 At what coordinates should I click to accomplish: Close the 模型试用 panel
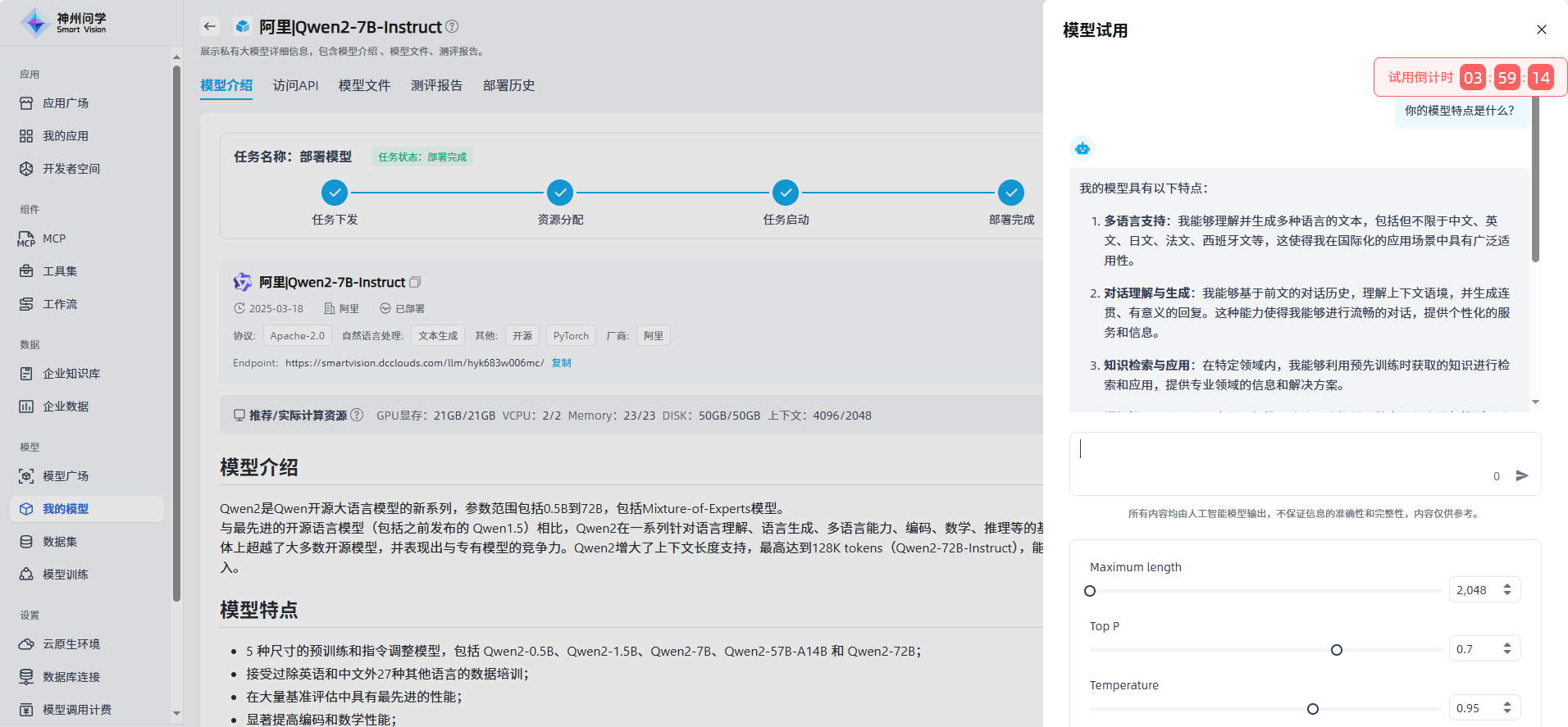click(x=1542, y=30)
